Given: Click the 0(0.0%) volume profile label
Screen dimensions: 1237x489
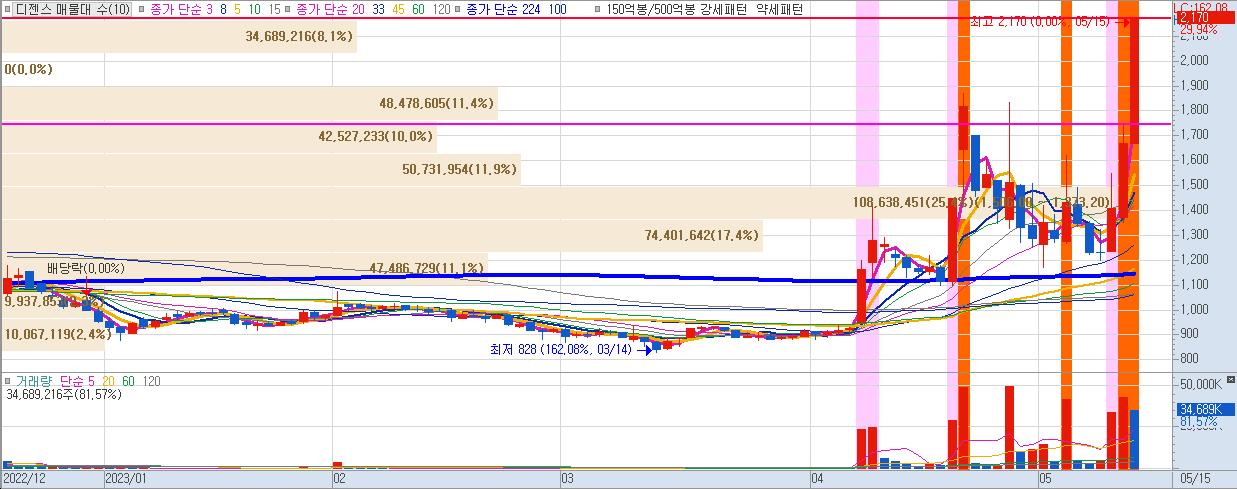Looking at the screenshot, I should (x=28, y=70).
